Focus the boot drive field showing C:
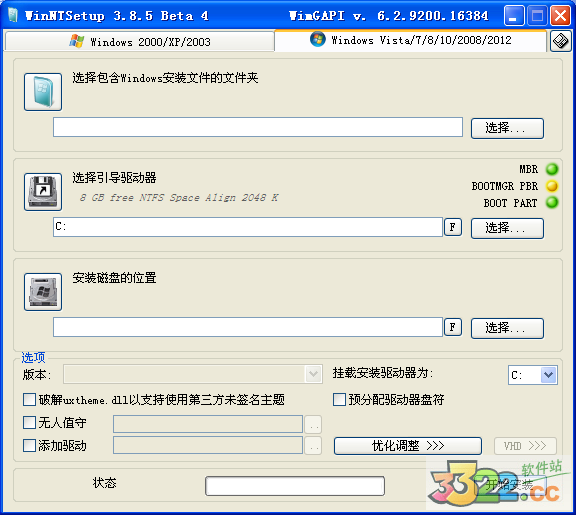 [248, 227]
